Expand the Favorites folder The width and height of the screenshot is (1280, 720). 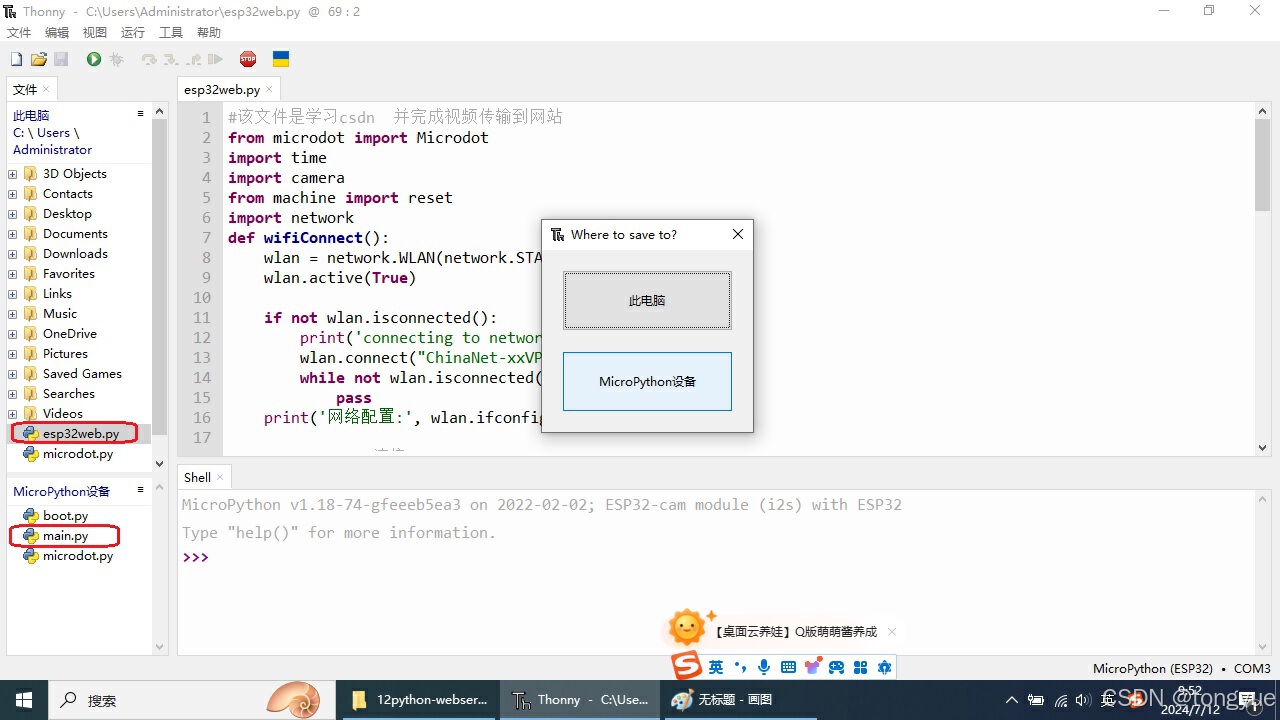click(x=13, y=274)
